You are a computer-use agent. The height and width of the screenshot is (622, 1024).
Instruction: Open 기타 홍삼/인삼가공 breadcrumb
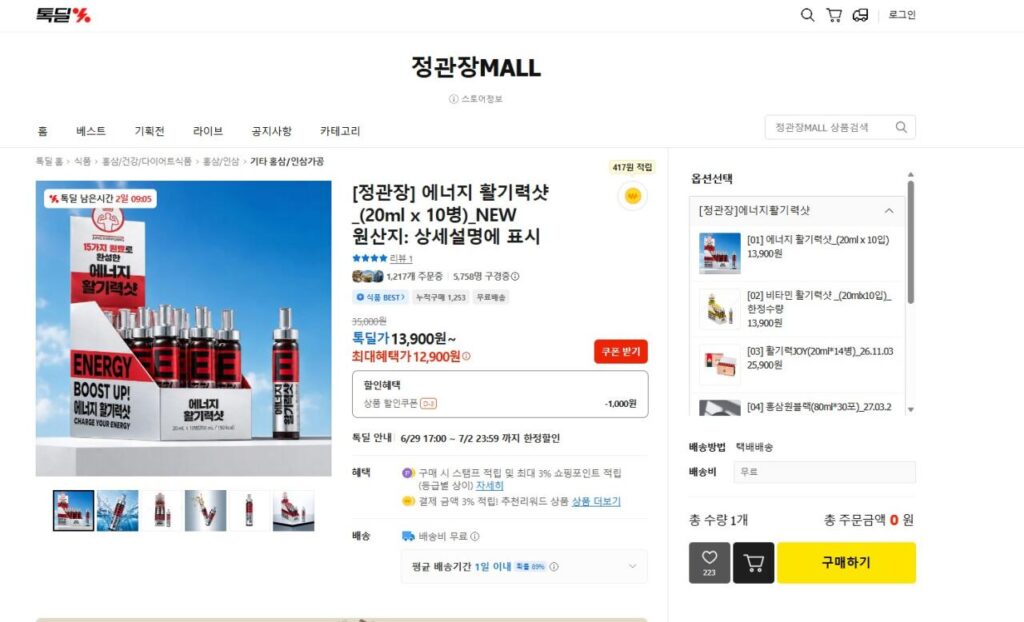tap(287, 161)
